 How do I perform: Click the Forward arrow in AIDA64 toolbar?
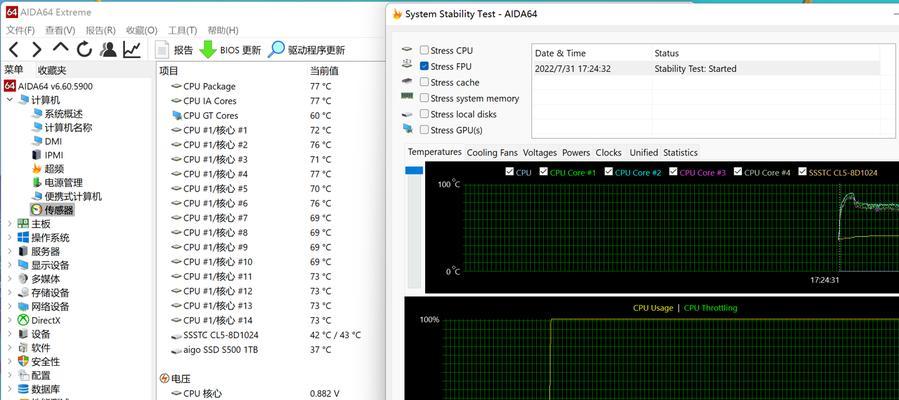coord(37,50)
